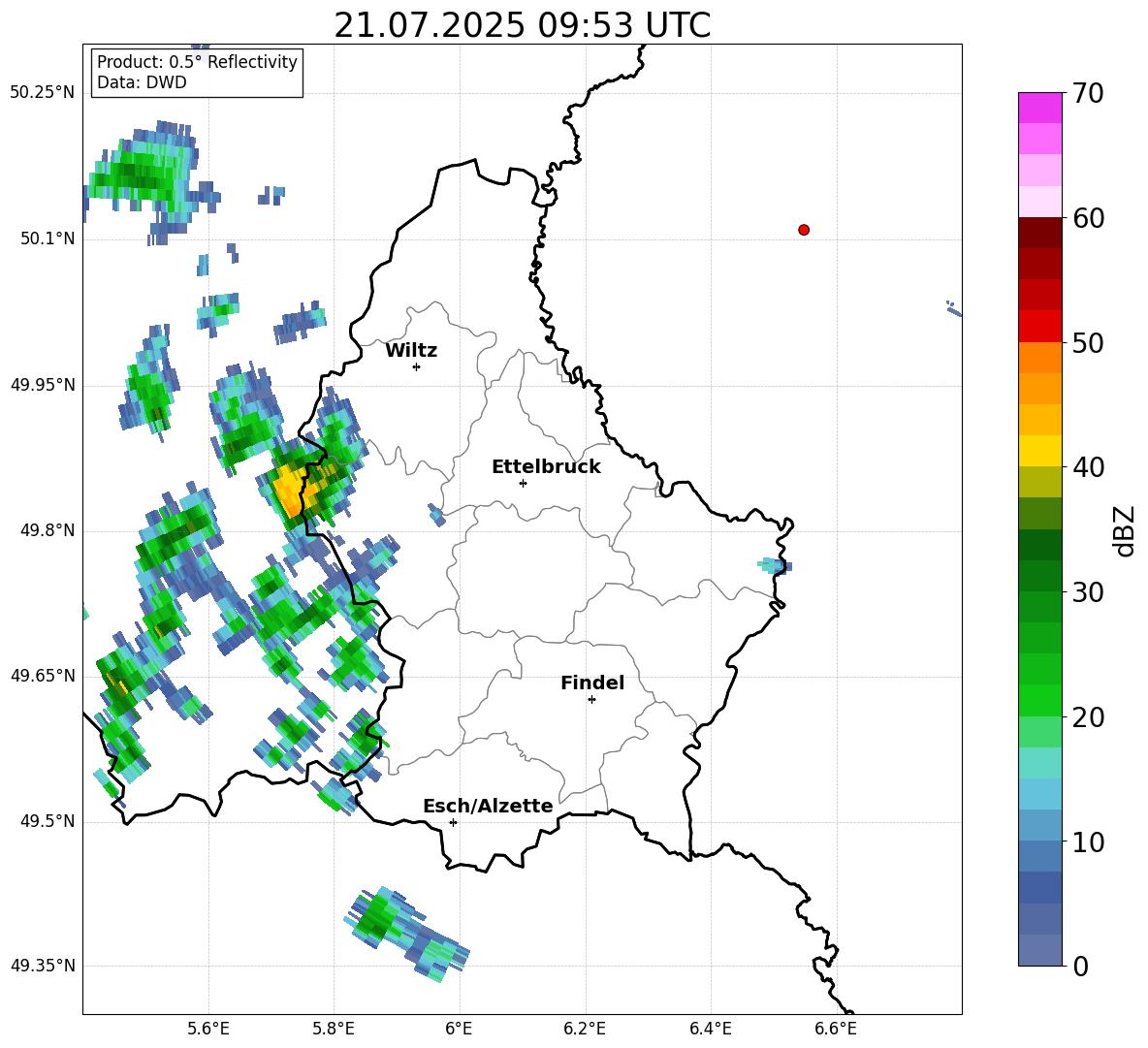The height and width of the screenshot is (1048, 1148).
Task: Click the Esch/Alzette station cross marker
Action: [453, 822]
